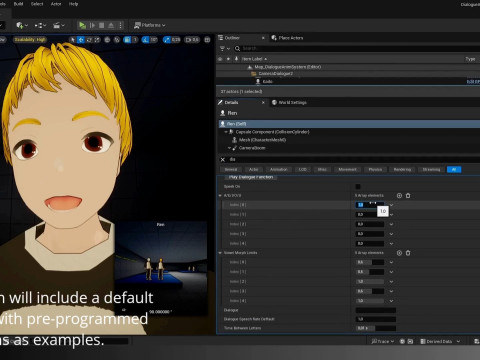Click the Eject button in toolbar

point(111,25)
